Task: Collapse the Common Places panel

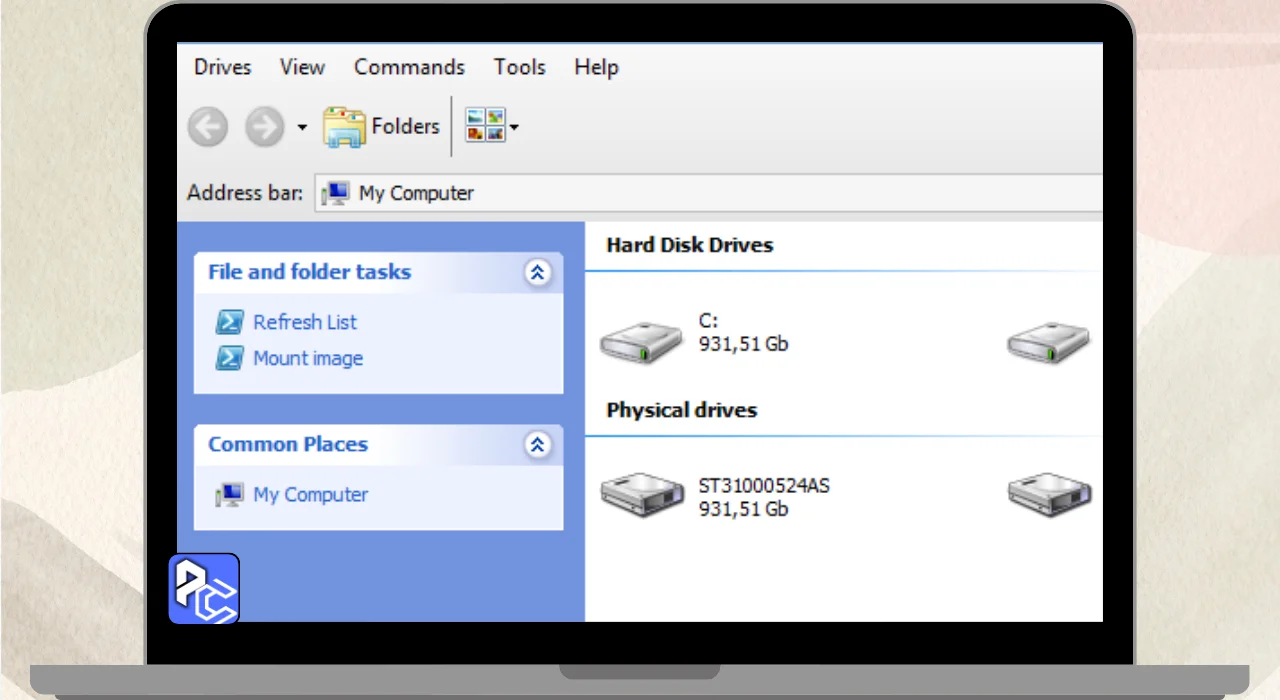Action: (538, 445)
